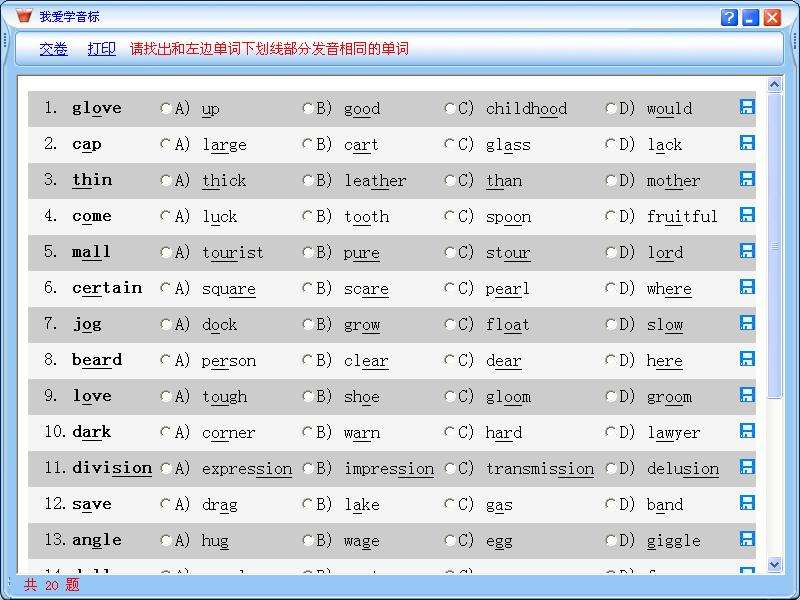Select option A thick for question 3
Screen dimensions: 800x600
tap(168, 181)
